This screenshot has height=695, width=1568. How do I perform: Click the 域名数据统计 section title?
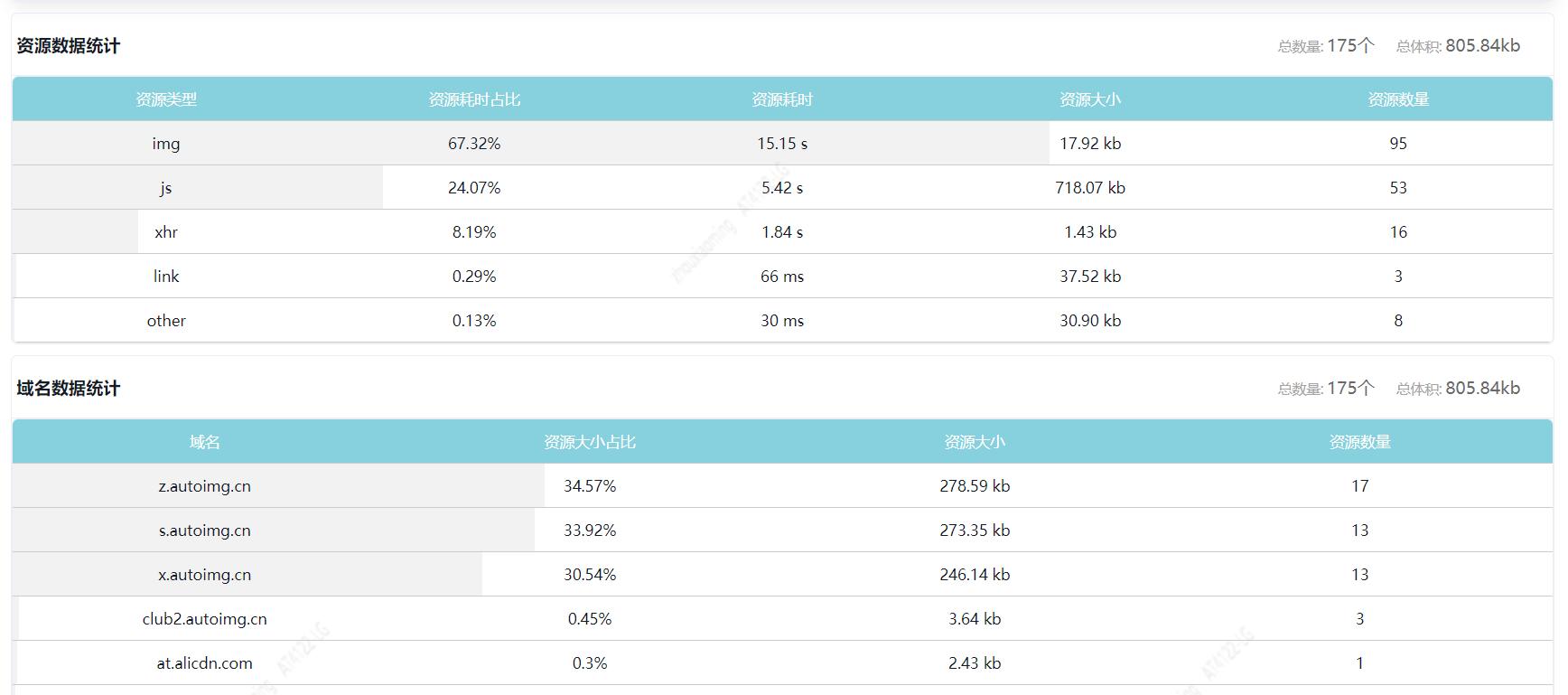click(x=69, y=389)
